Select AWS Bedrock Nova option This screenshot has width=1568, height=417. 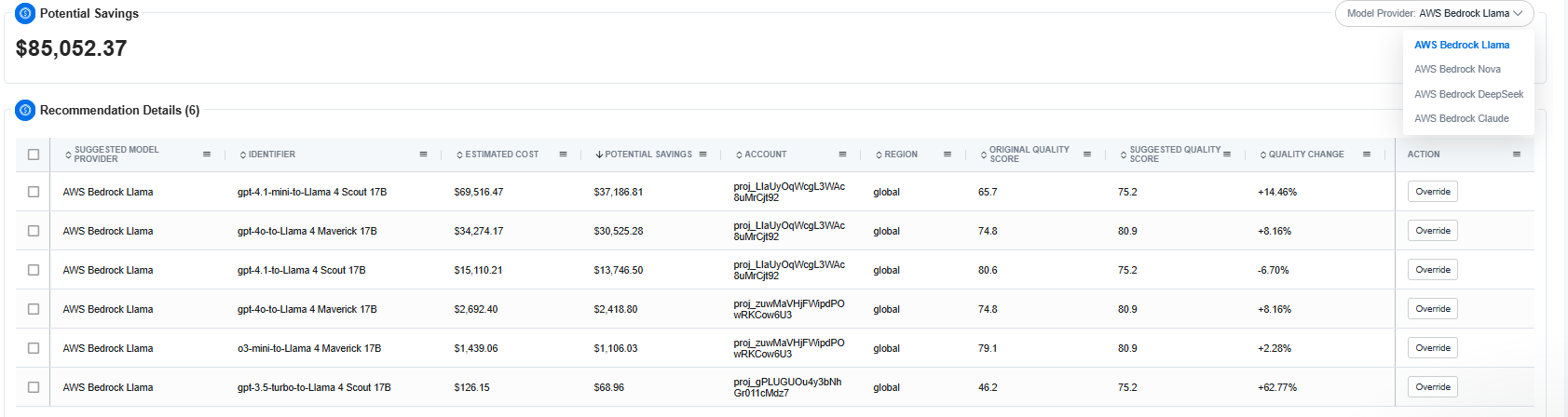(x=1457, y=69)
